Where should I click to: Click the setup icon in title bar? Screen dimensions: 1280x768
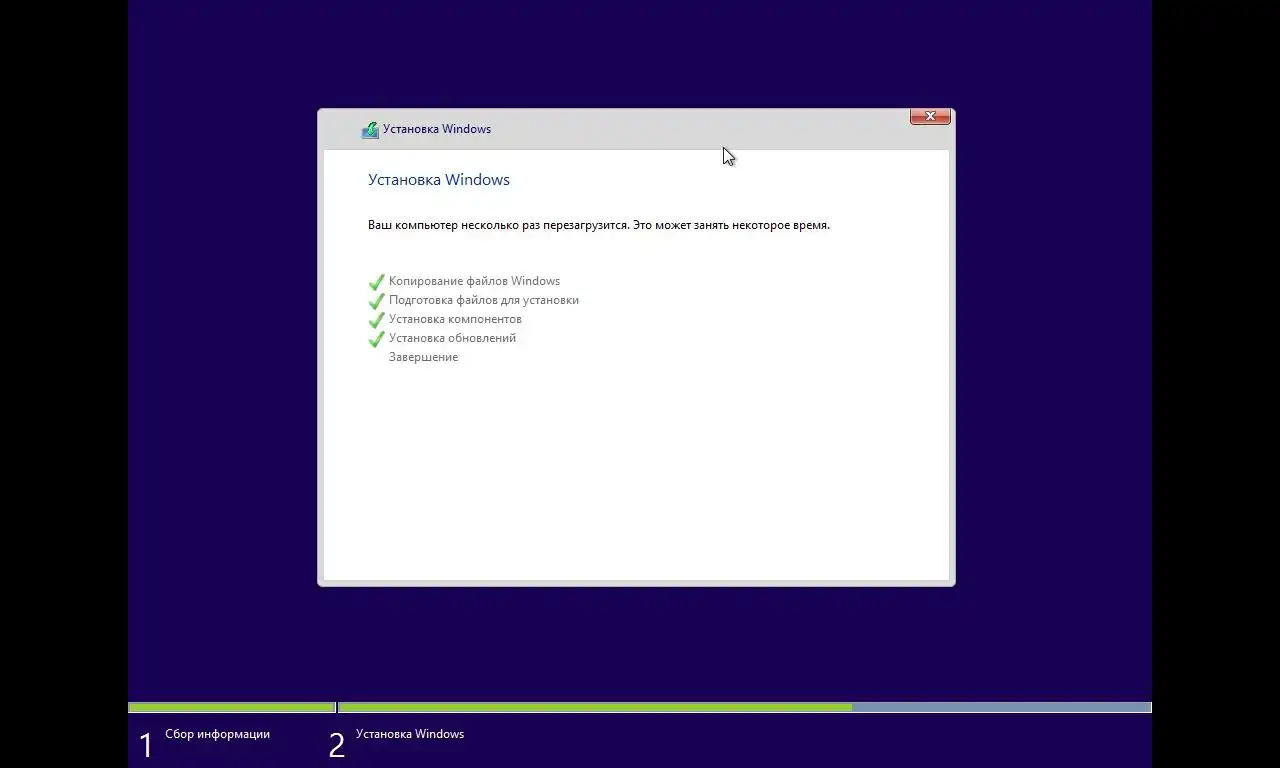[x=370, y=129]
